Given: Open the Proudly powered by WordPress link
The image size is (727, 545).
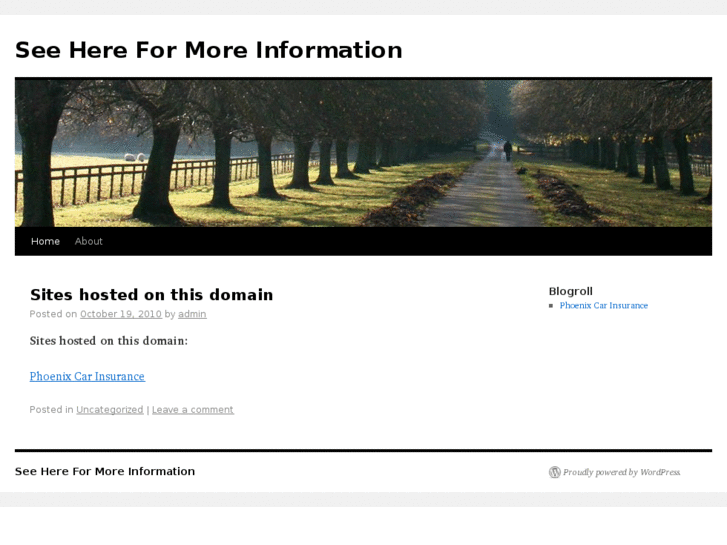Looking at the screenshot, I should 621,472.
